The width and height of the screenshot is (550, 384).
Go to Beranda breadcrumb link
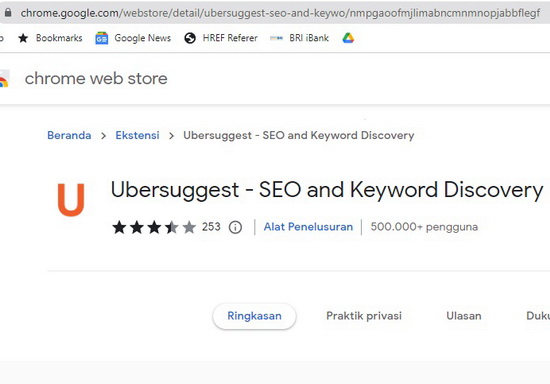[69, 135]
